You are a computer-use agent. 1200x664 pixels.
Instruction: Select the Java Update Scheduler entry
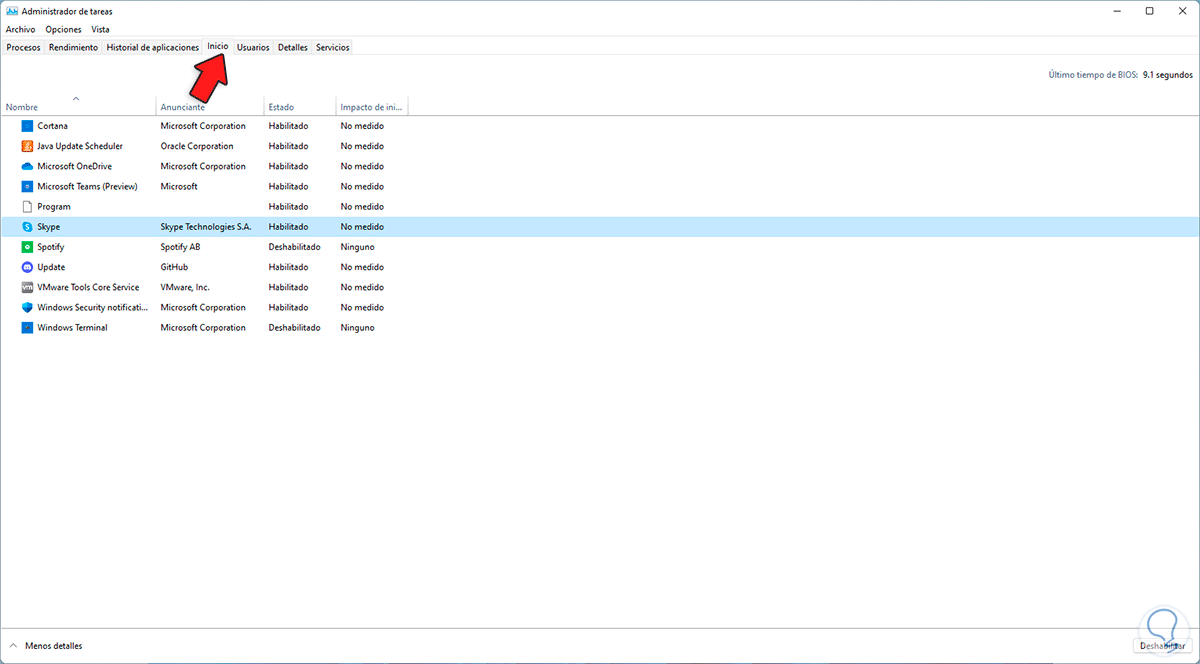pos(80,146)
